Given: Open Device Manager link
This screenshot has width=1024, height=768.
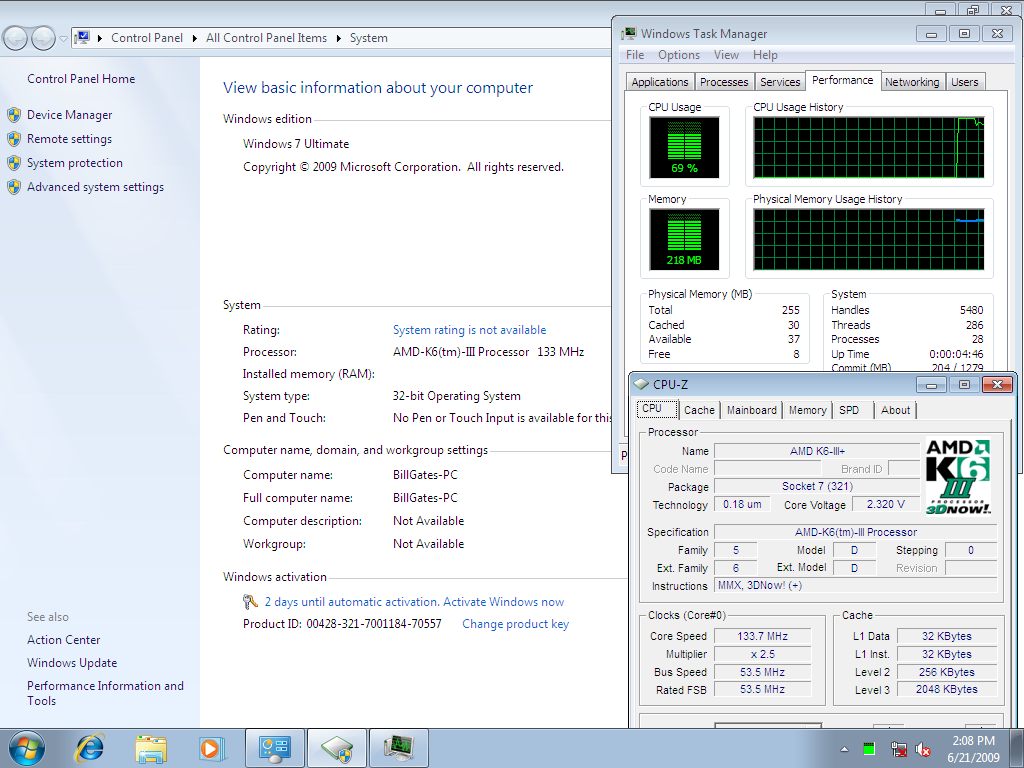Looking at the screenshot, I should 70,115.
